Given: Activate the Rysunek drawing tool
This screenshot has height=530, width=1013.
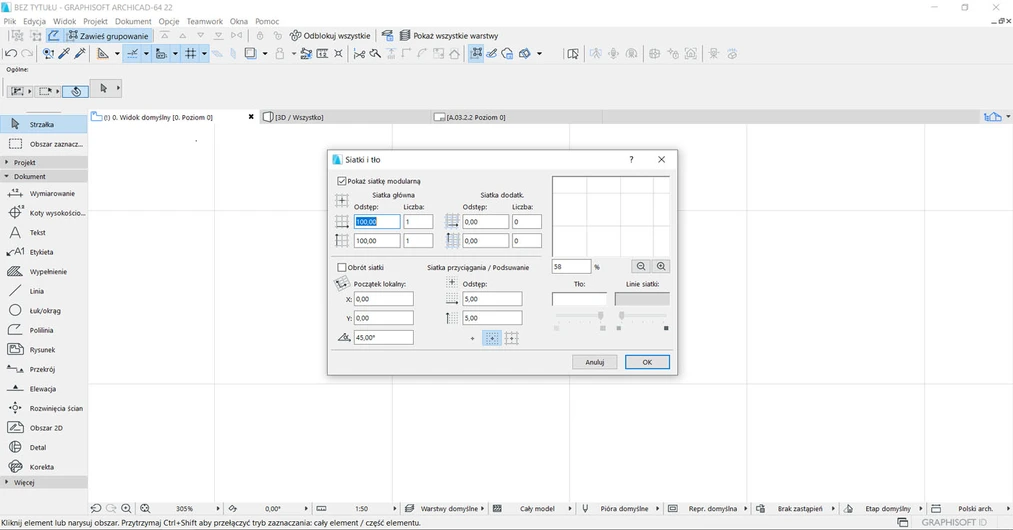Looking at the screenshot, I should click(x=43, y=350).
